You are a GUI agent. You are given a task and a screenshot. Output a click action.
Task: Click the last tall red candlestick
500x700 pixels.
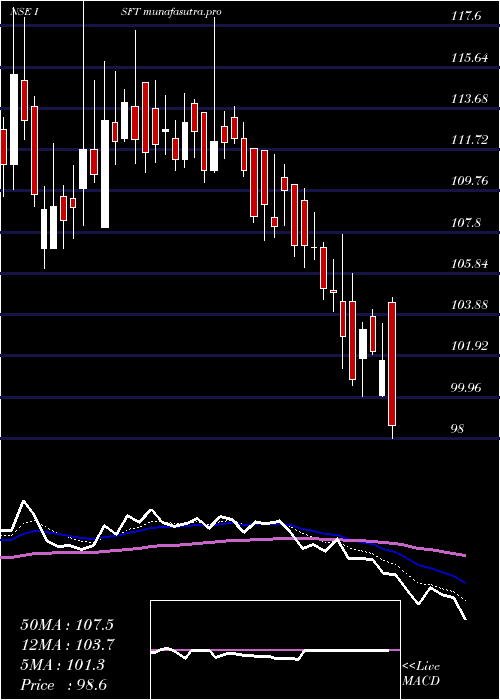tap(392, 363)
